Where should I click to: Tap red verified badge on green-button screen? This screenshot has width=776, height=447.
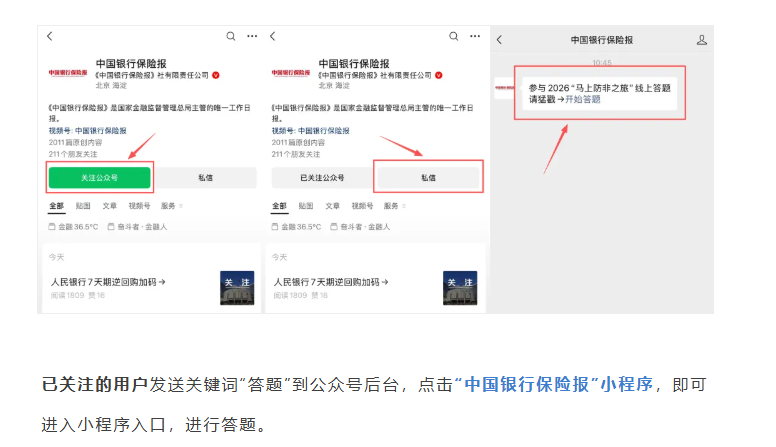[x=216, y=75]
